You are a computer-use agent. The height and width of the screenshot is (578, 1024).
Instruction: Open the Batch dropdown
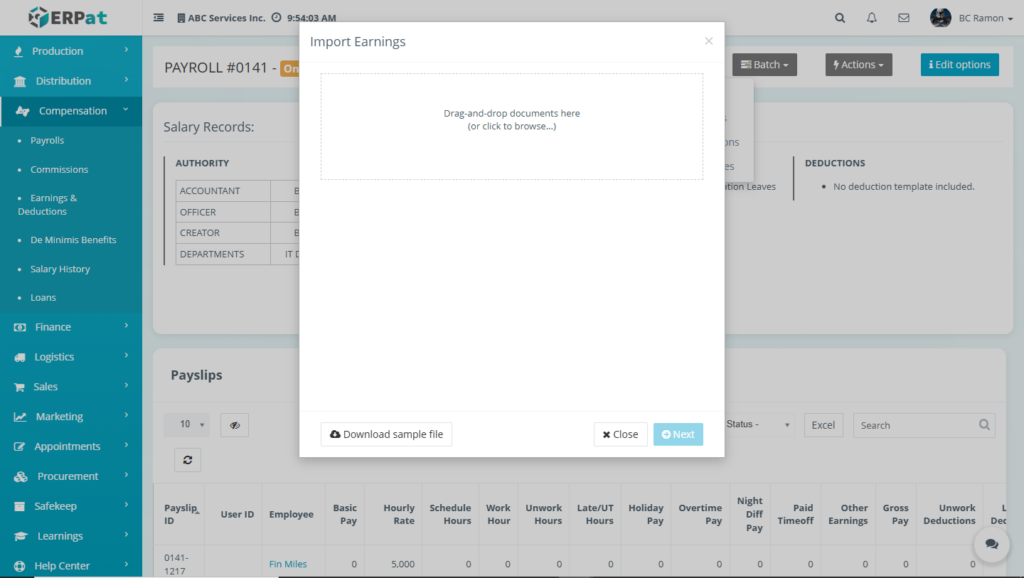[x=764, y=65]
